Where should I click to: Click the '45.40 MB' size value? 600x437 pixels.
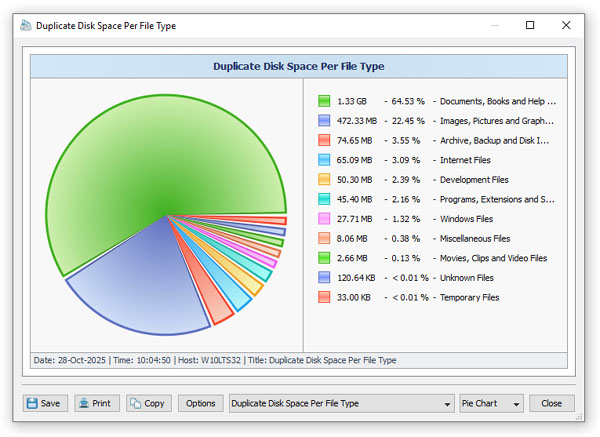(354, 199)
